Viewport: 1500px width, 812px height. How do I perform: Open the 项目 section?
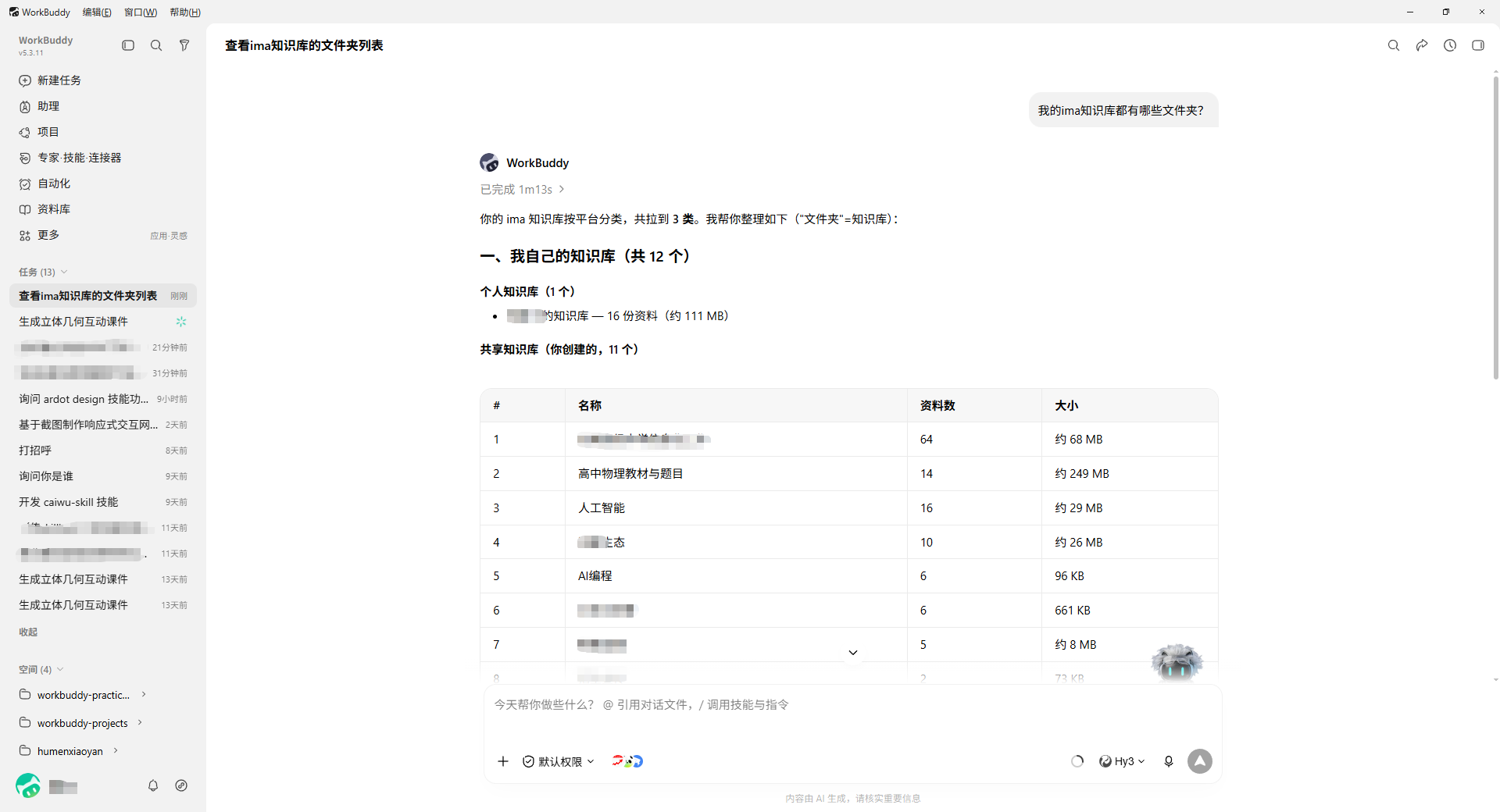coord(103,132)
